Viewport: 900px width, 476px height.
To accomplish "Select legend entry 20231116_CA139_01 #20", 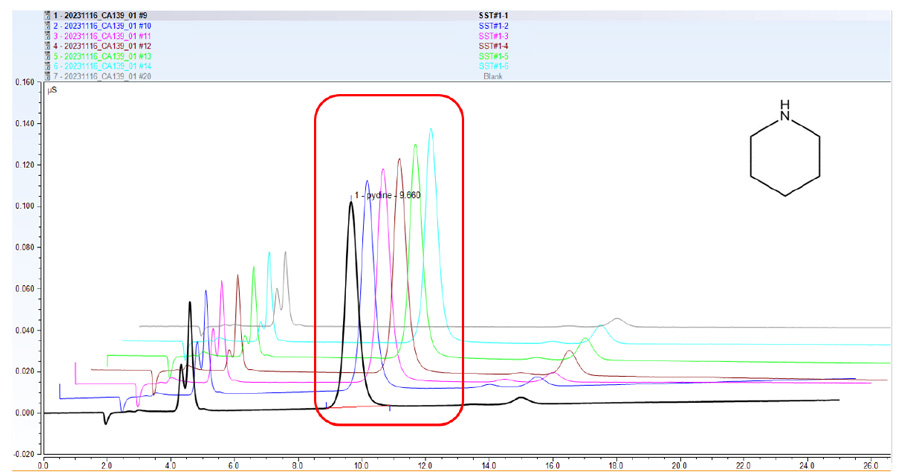I will click(x=105, y=76).
